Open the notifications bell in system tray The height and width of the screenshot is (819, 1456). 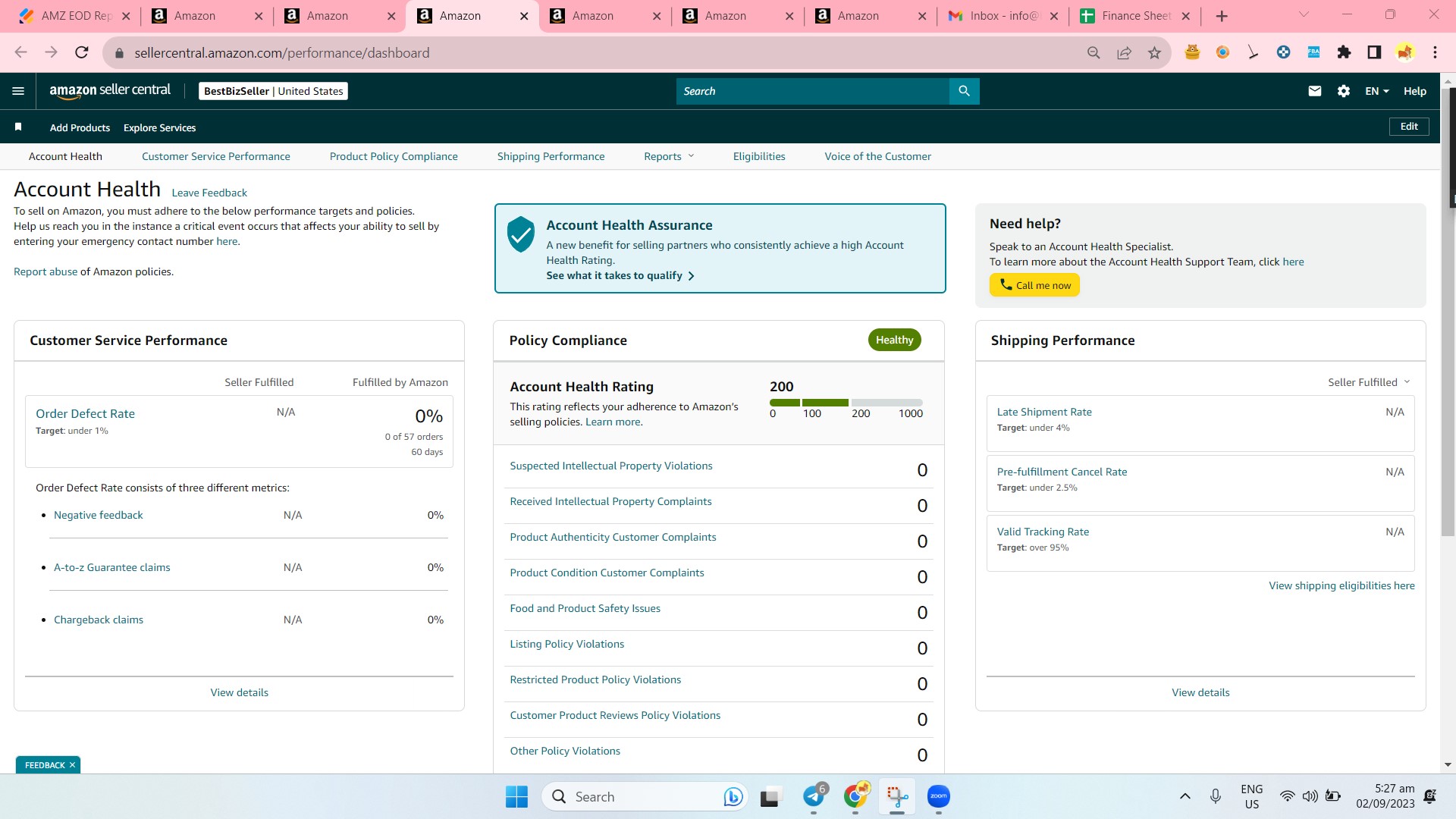pyautogui.click(x=1430, y=796)
